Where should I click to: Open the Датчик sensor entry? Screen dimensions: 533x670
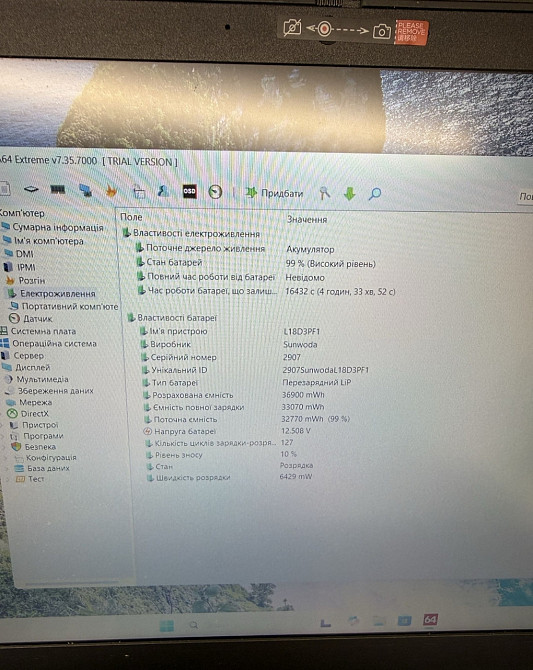(31, 319)
